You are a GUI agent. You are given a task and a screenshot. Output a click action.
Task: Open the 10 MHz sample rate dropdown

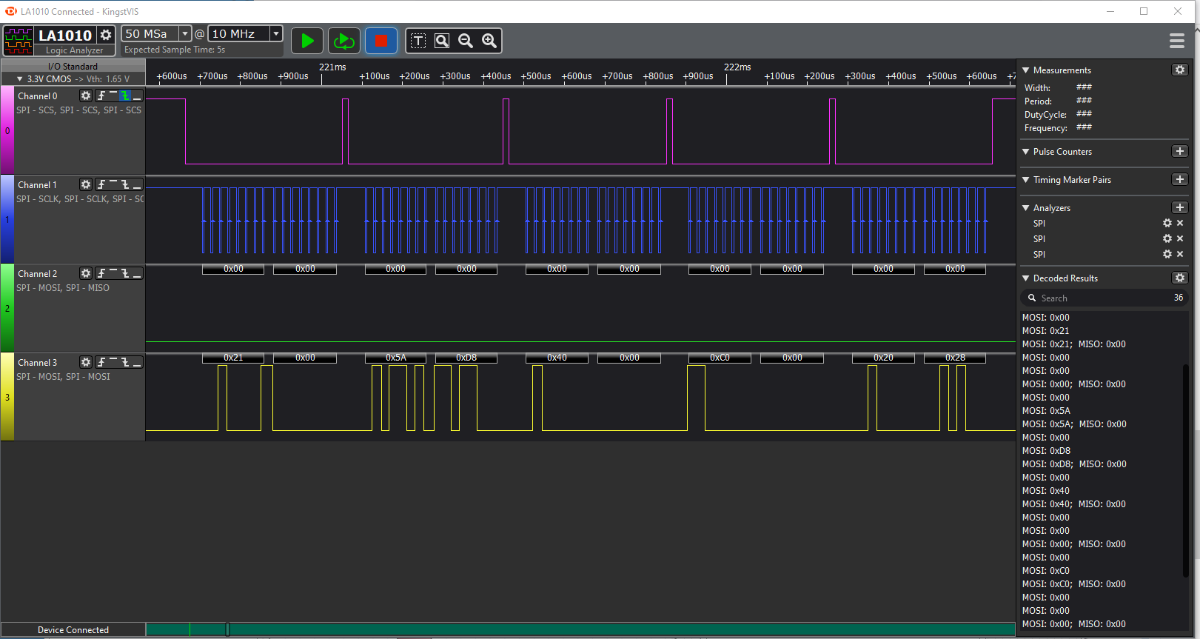coord(275,33)
